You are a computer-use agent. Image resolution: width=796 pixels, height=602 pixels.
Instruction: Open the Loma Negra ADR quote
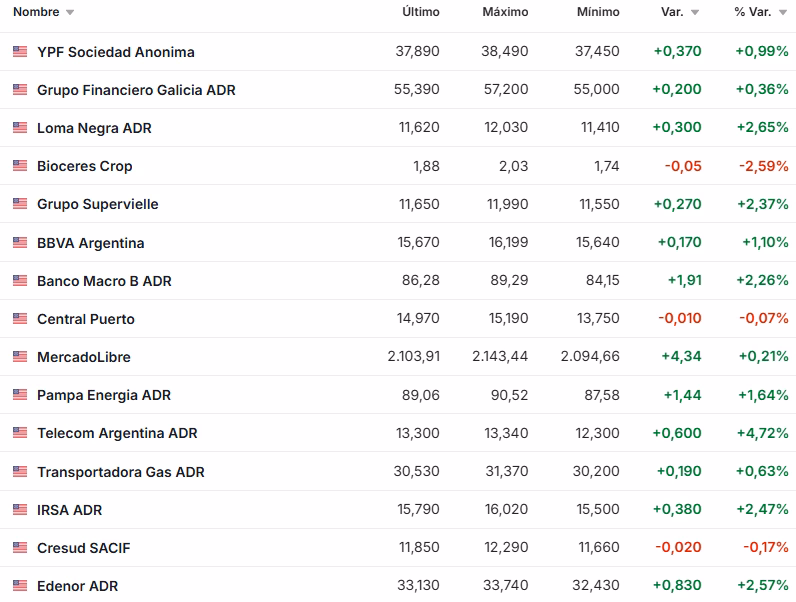(x=94, y=128)
